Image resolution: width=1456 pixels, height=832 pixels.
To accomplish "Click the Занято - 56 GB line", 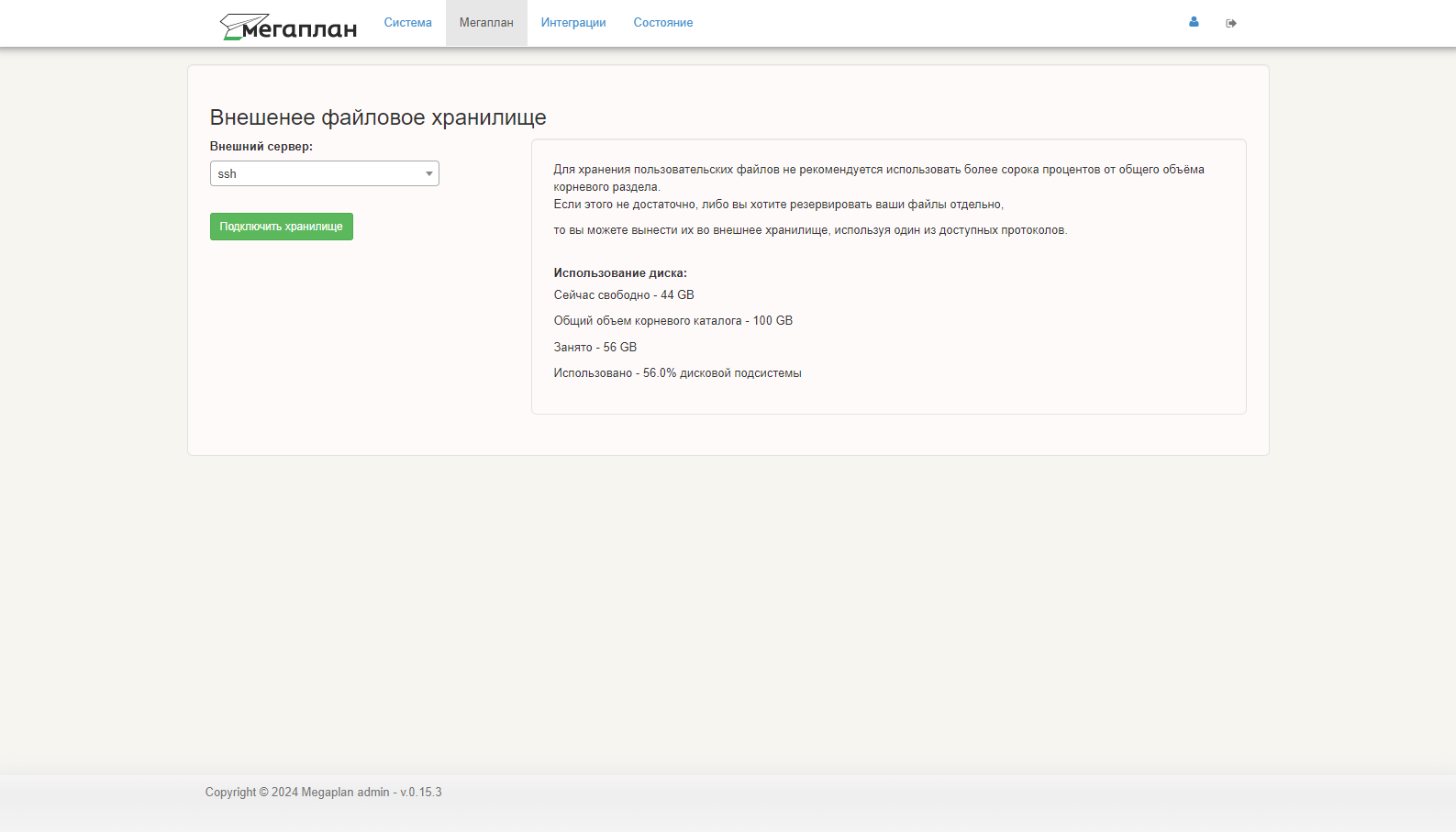I will coord(595,348).
